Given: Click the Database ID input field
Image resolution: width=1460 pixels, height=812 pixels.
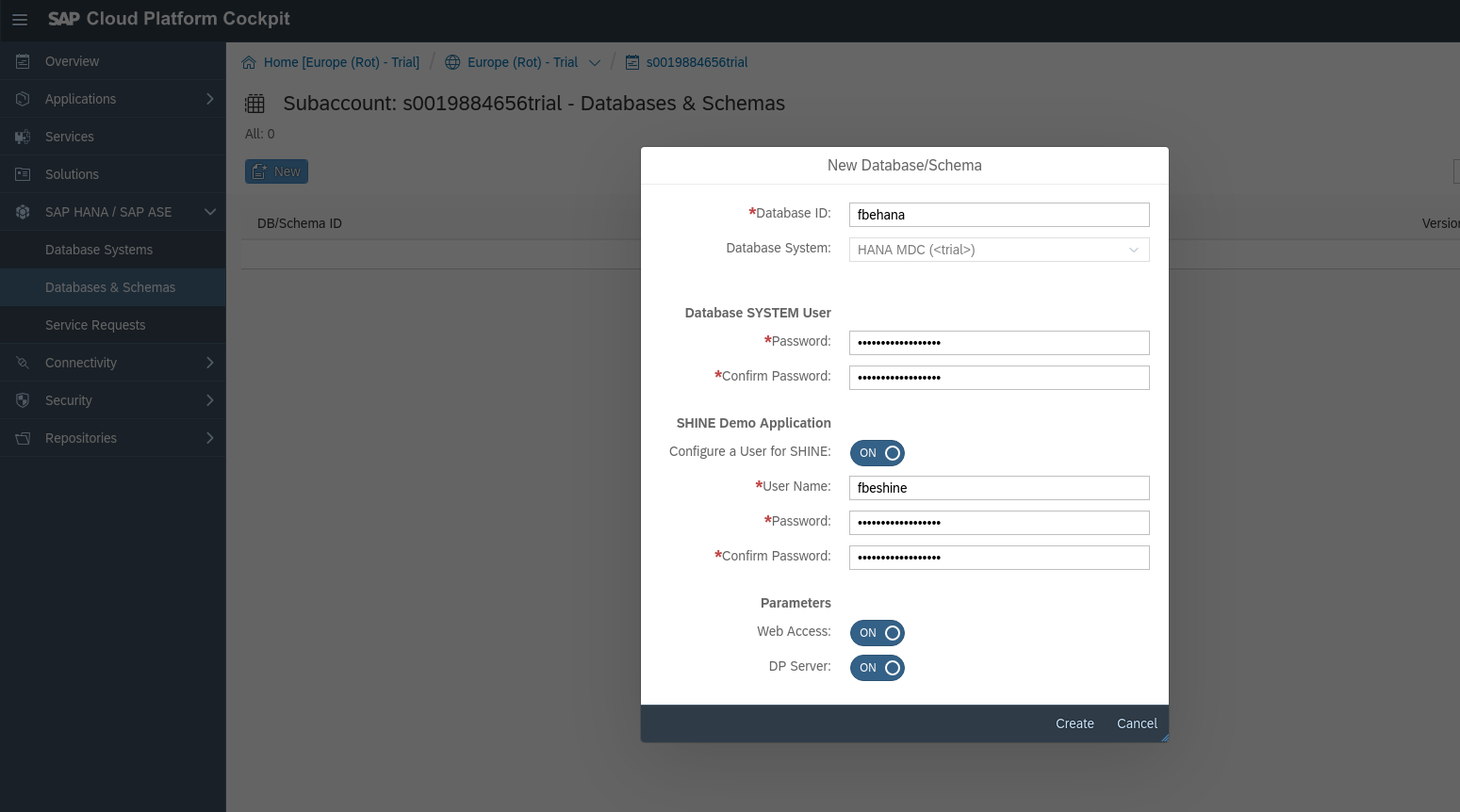Looking at the screenshot, I should point(999,215).
